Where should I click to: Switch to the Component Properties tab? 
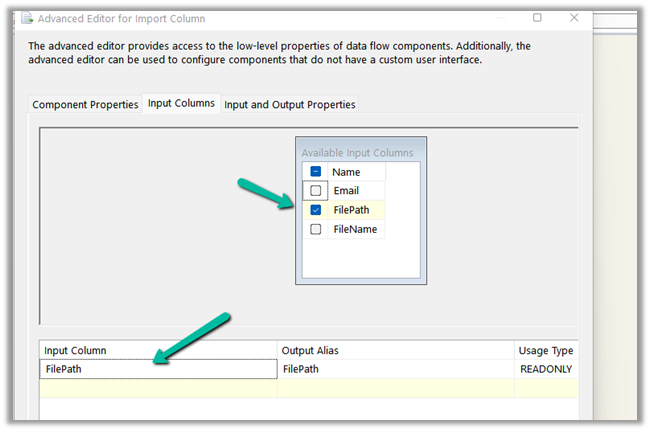point(85,105)
